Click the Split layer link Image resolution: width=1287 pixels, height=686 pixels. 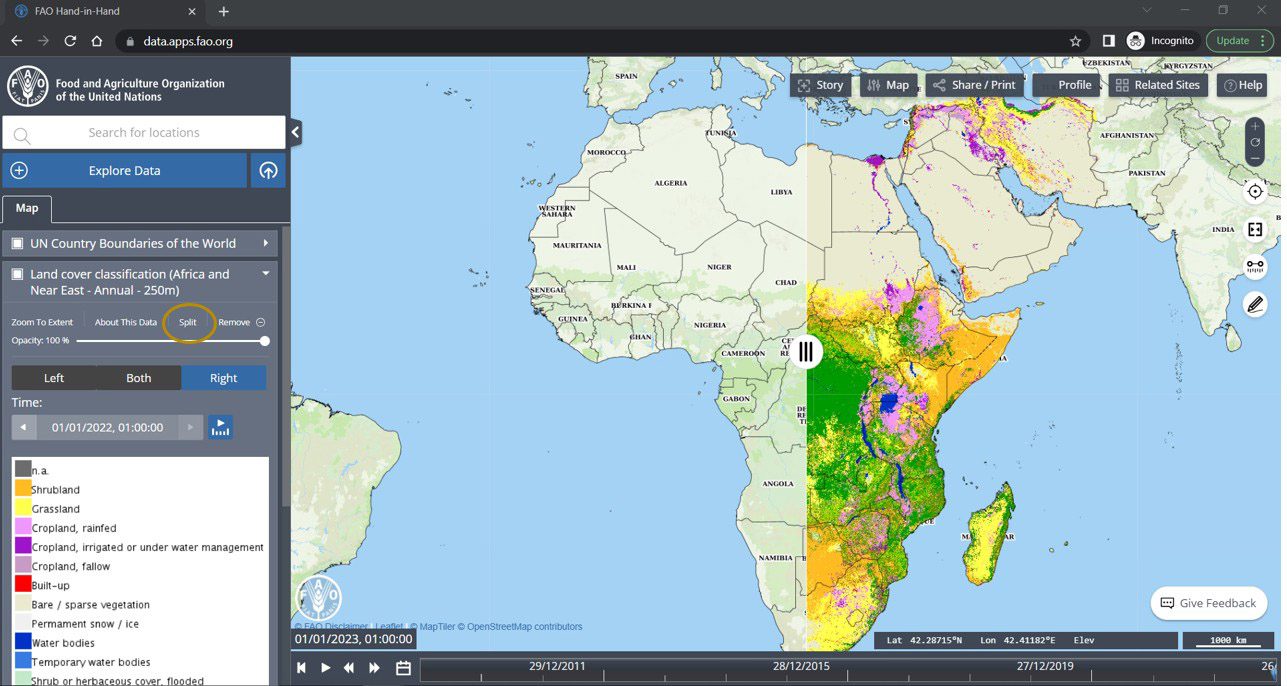tap(188, 322)
